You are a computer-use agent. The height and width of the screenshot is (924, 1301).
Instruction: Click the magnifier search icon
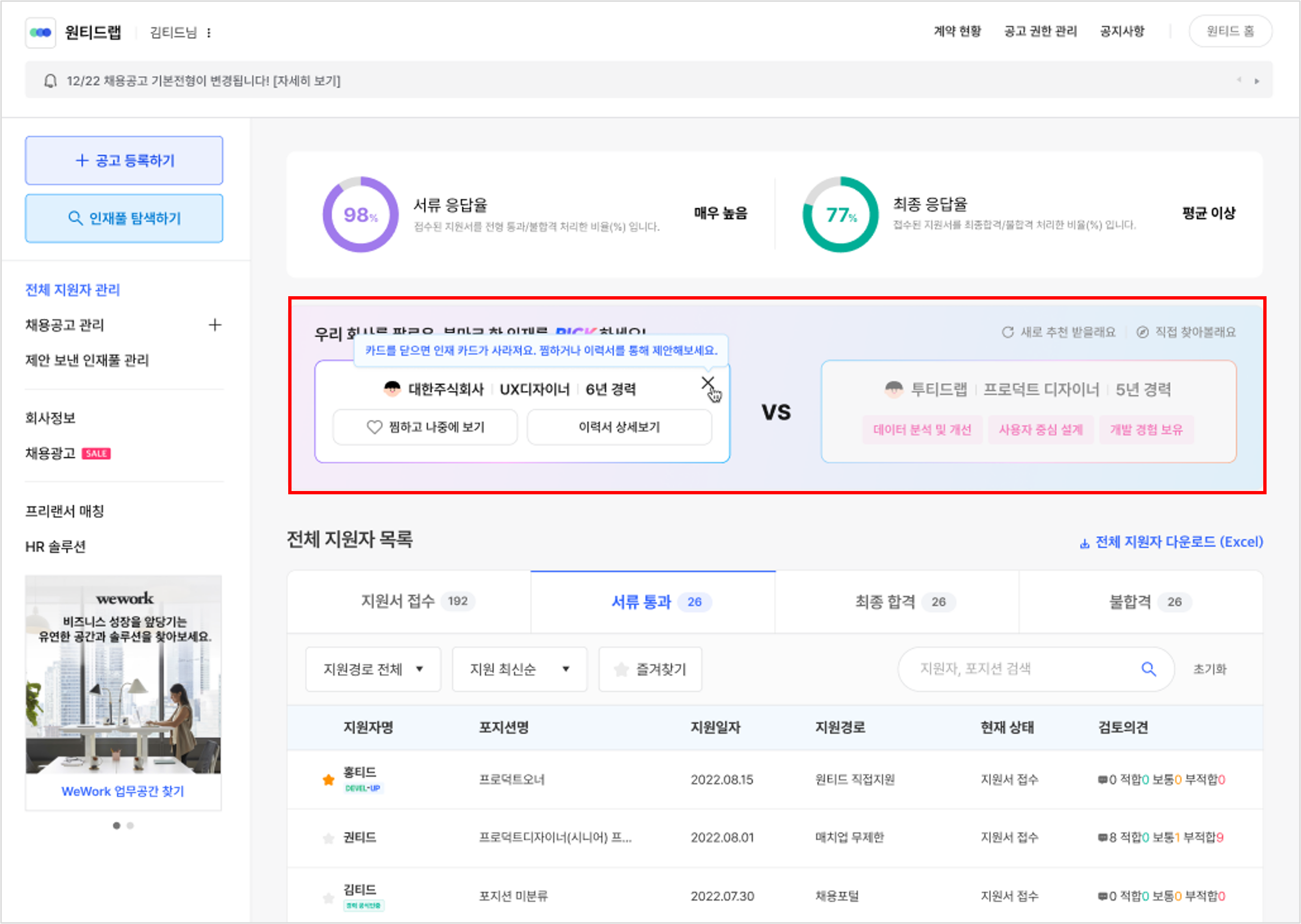click(1149, 669)
